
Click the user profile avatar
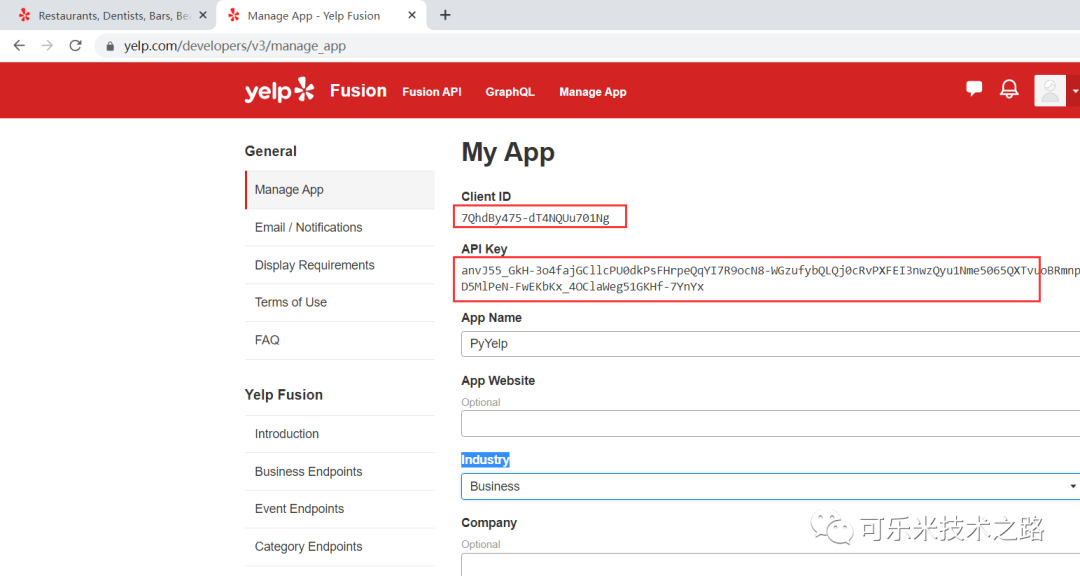point(1050,91)
